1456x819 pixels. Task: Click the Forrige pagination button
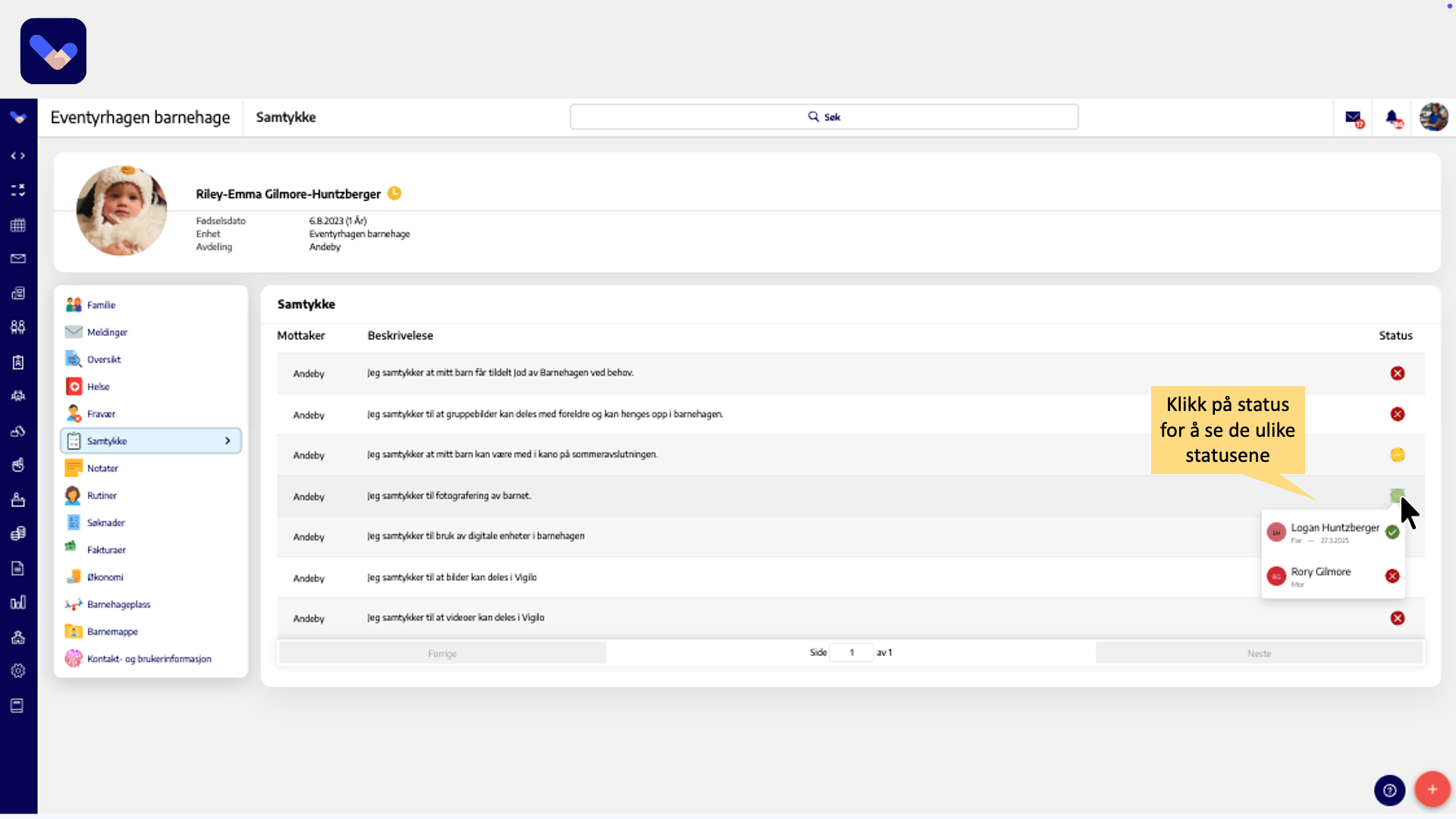442,654
